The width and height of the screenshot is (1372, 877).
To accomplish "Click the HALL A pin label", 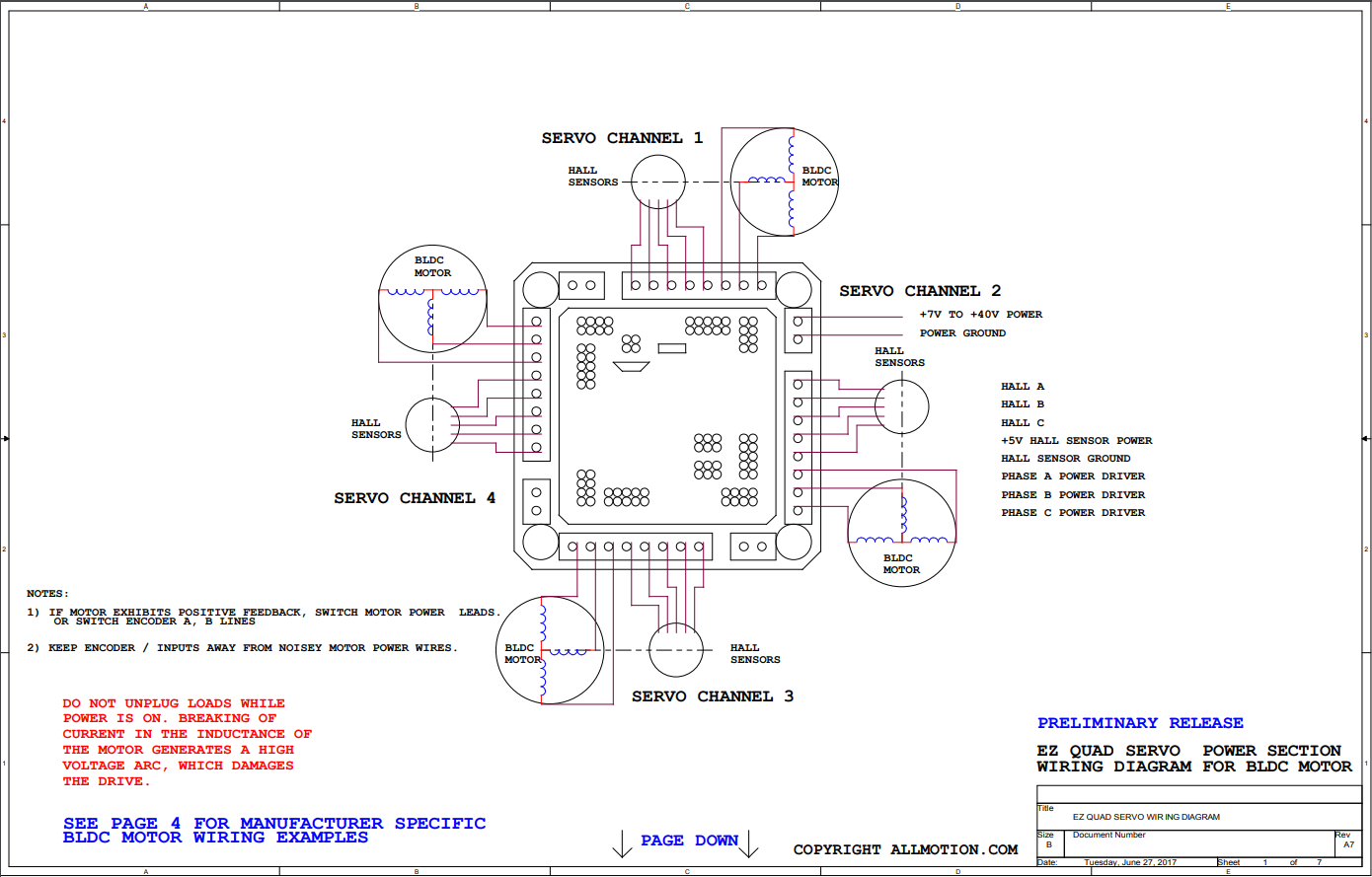I will point(1023,387).
